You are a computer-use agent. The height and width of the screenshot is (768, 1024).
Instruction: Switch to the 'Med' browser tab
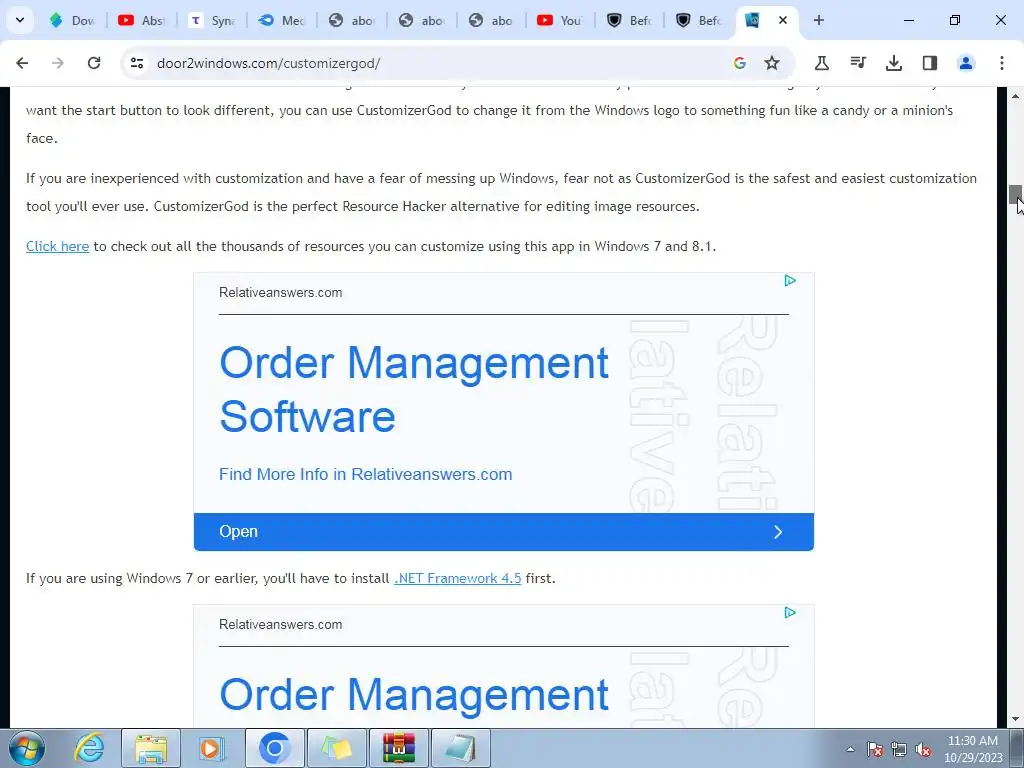(x=282, y=20)
